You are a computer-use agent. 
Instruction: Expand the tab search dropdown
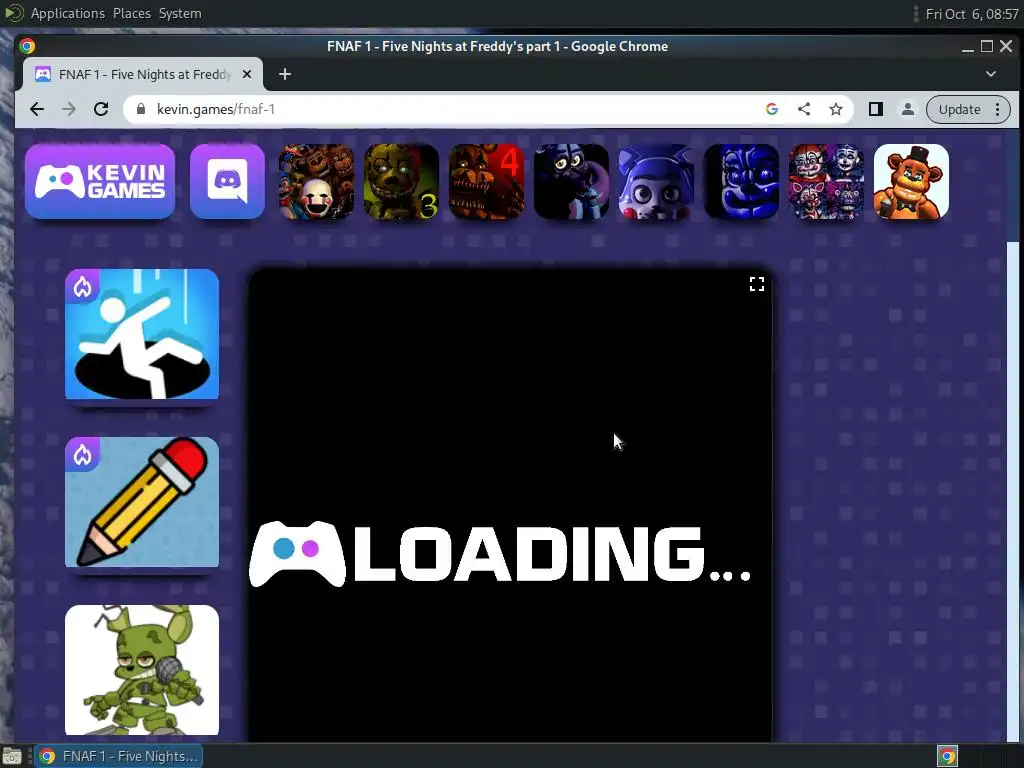coord(991,74)
